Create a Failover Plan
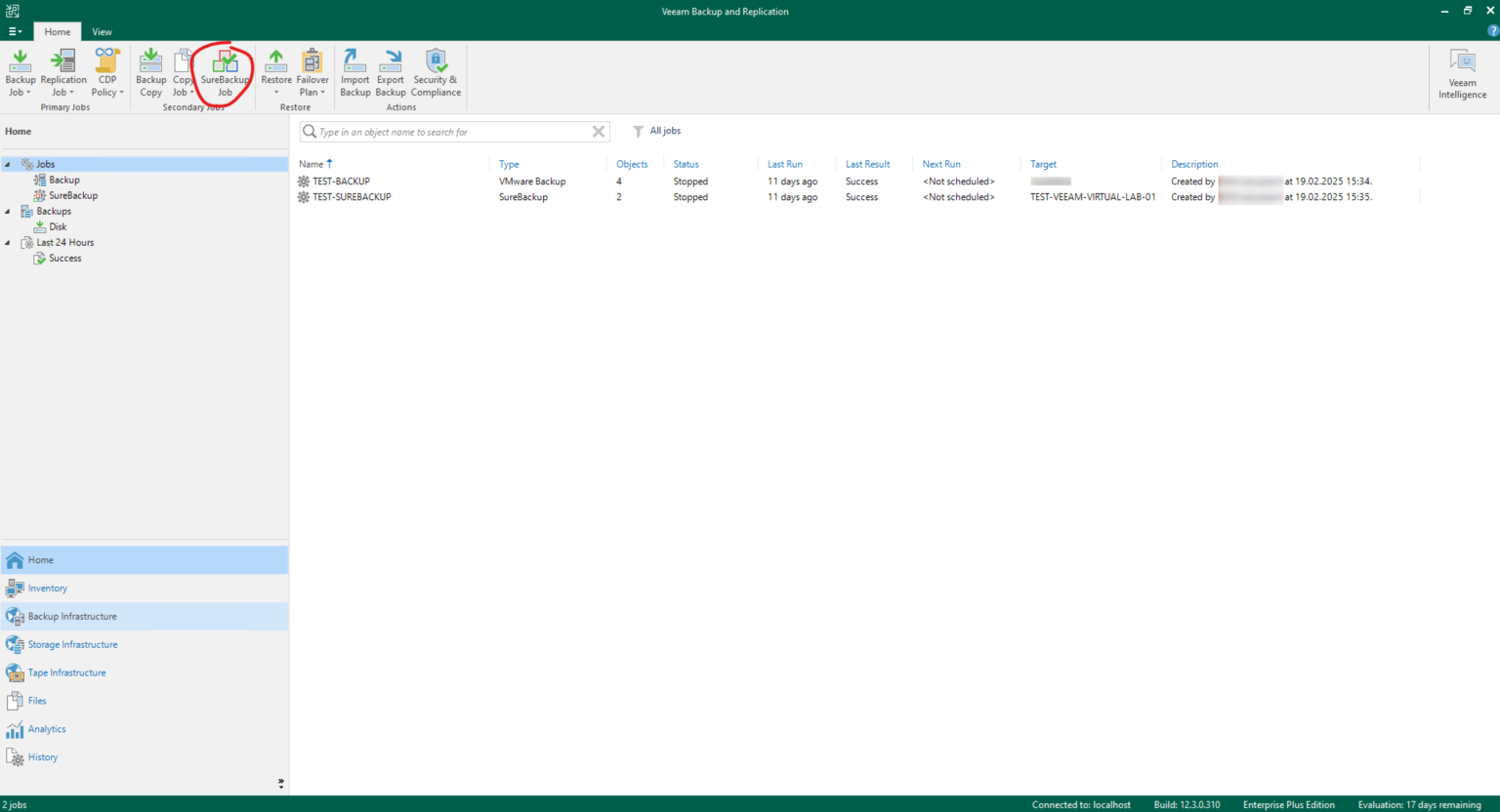 click(312, 72)
